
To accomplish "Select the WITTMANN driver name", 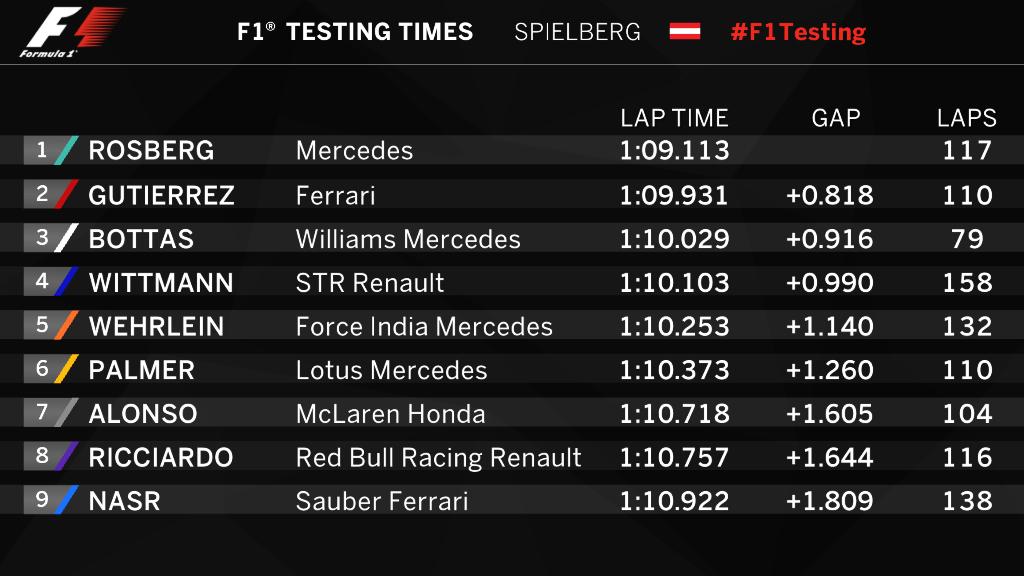I will click(161, 283).
